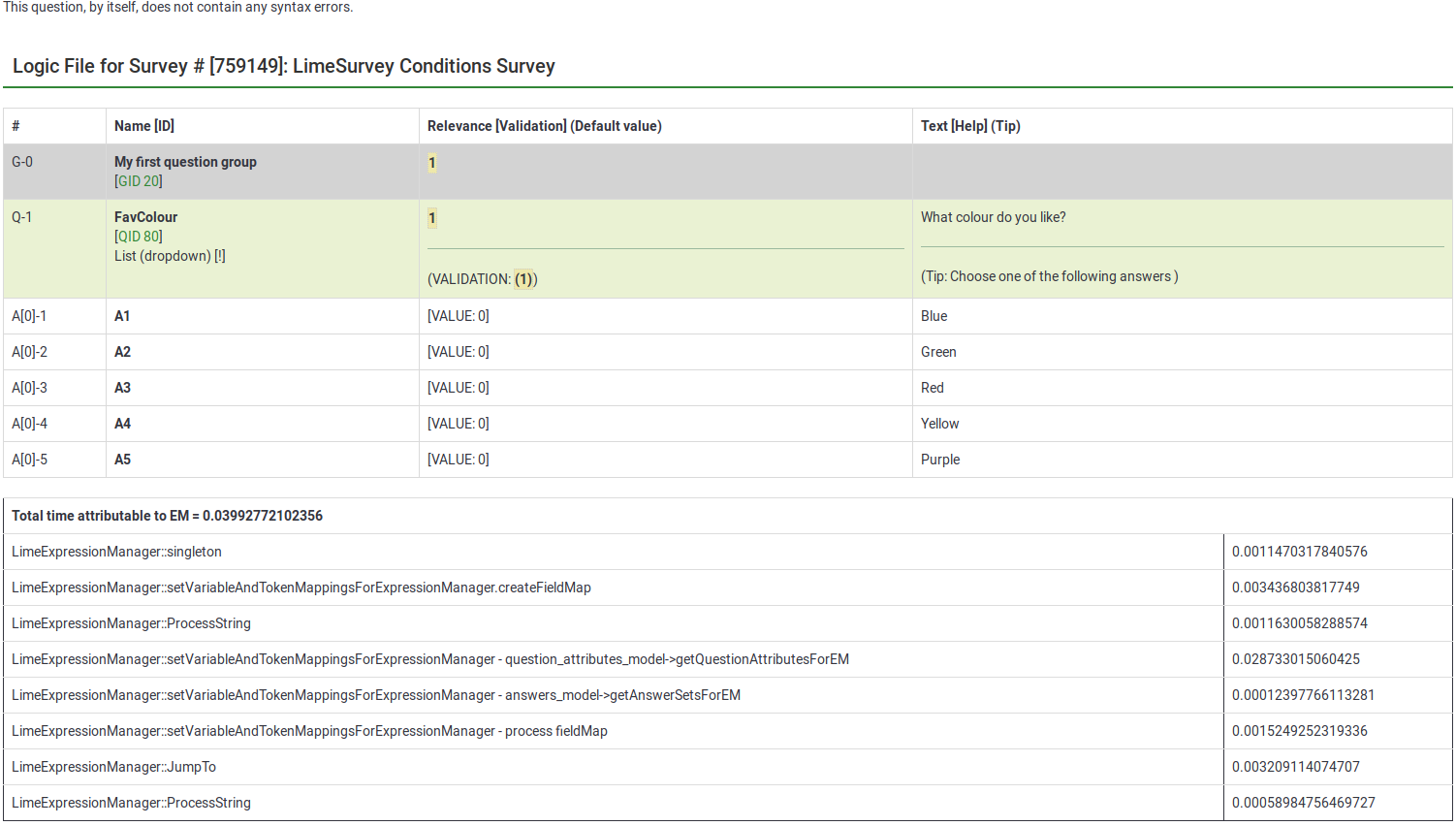Click the Blue answer text
The height and width of the screenshot is (826, 1456).
[x=934, y=316]
